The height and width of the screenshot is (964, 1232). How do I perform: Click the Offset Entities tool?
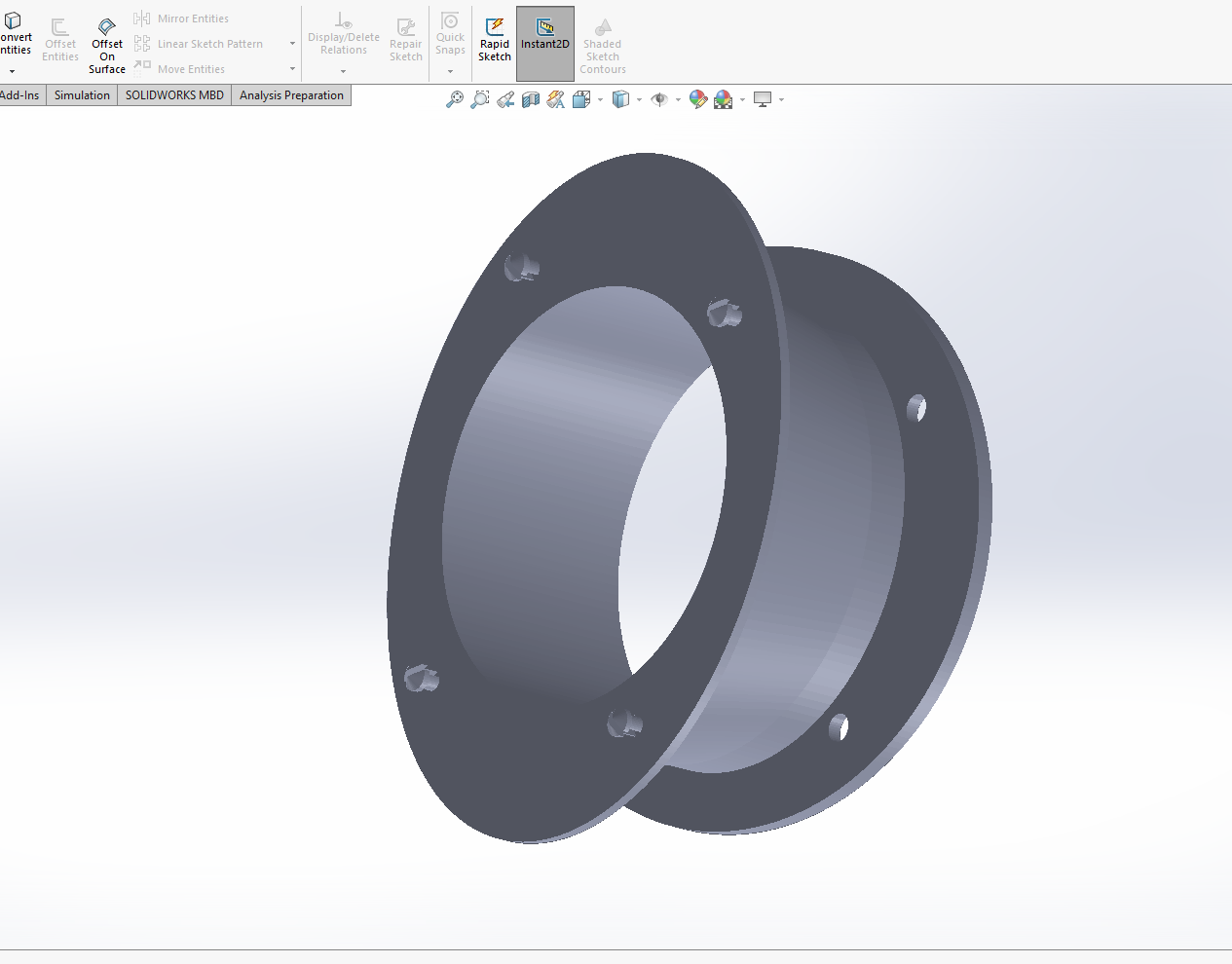pyautogui.click(x=60, y=40)
